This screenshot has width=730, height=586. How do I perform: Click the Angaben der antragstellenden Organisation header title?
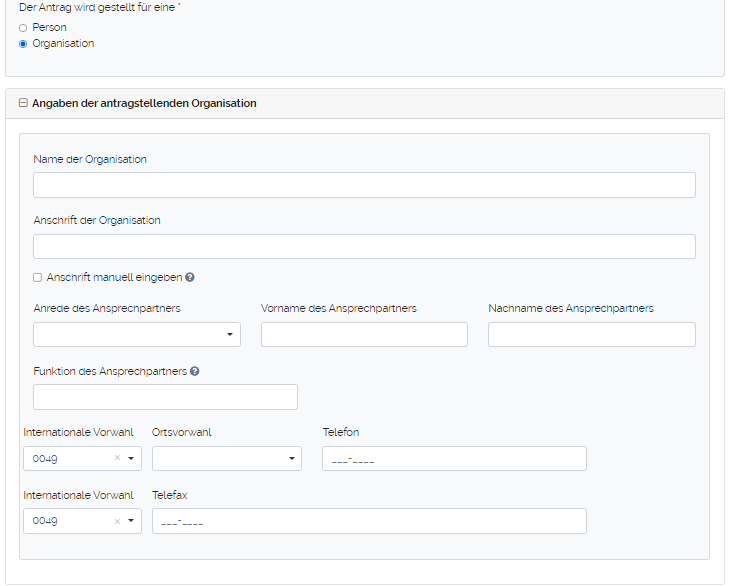tap(144, 103)
